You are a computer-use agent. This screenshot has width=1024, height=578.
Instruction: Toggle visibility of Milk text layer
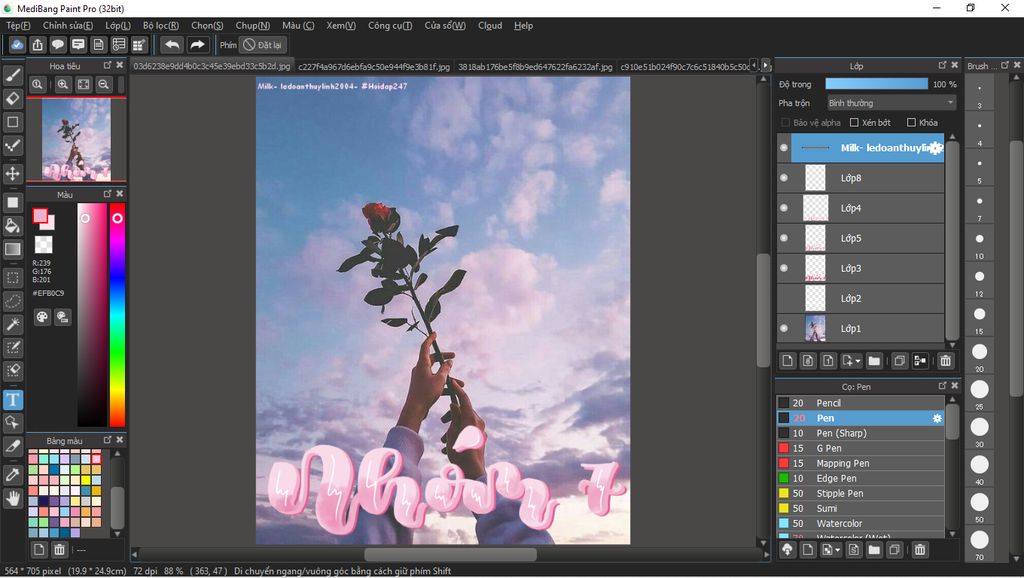(x=784, y=148)
